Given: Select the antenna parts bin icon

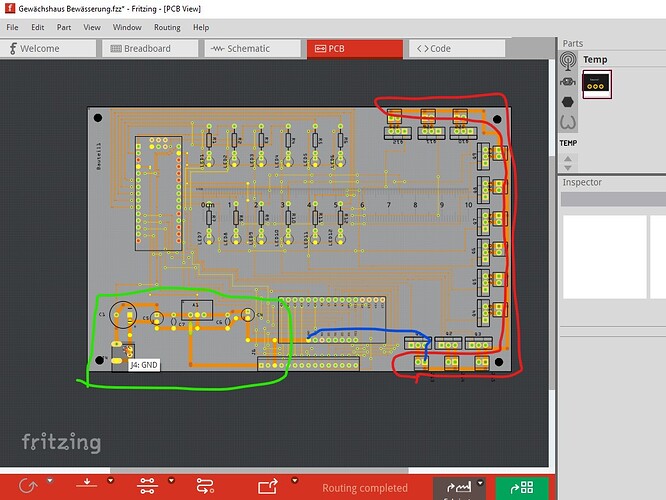Looking at the screenshot, I should [x=568, y=61].
